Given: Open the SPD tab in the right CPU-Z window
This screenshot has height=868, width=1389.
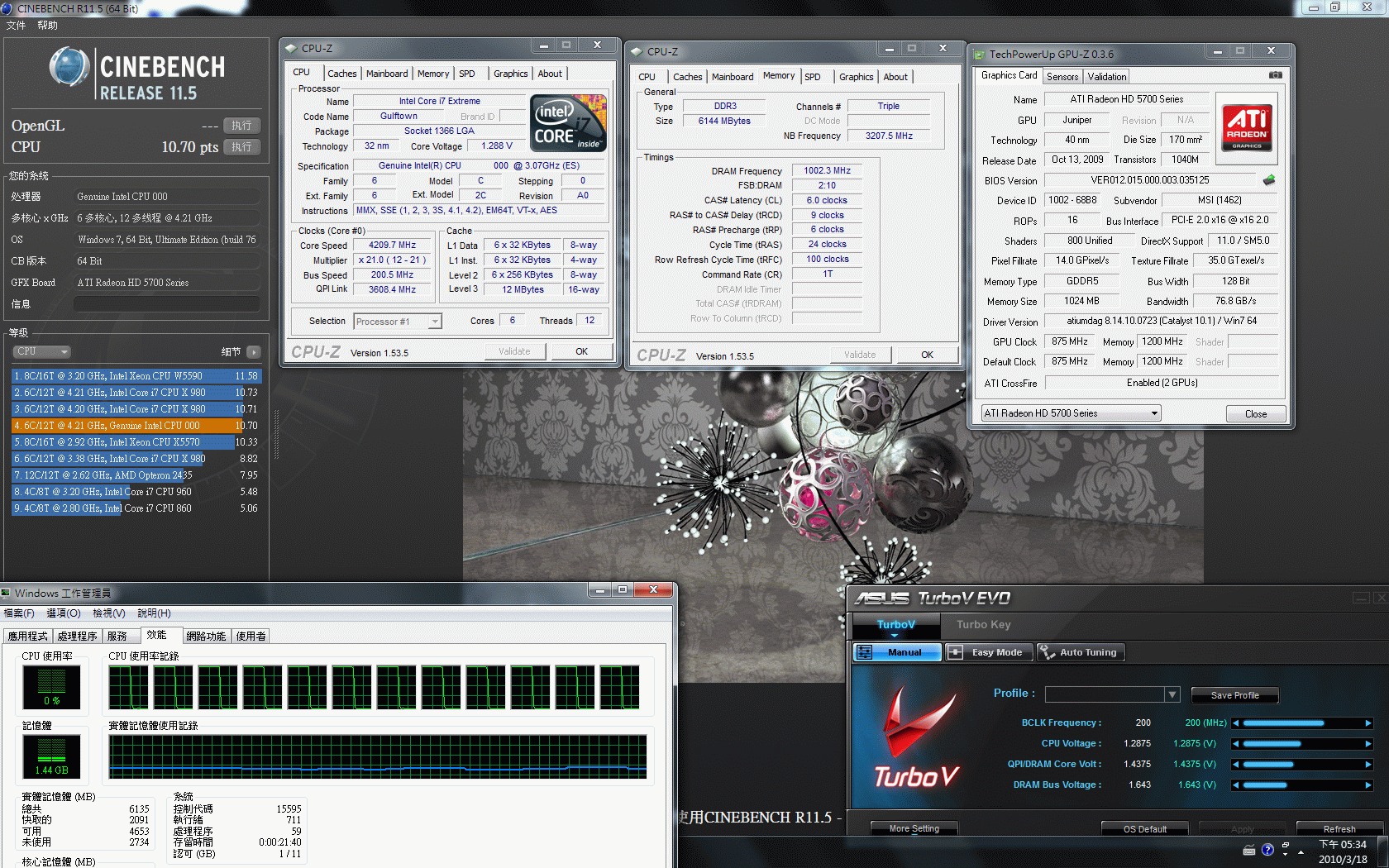Looking at the screenshot, I should click(813, 77).
